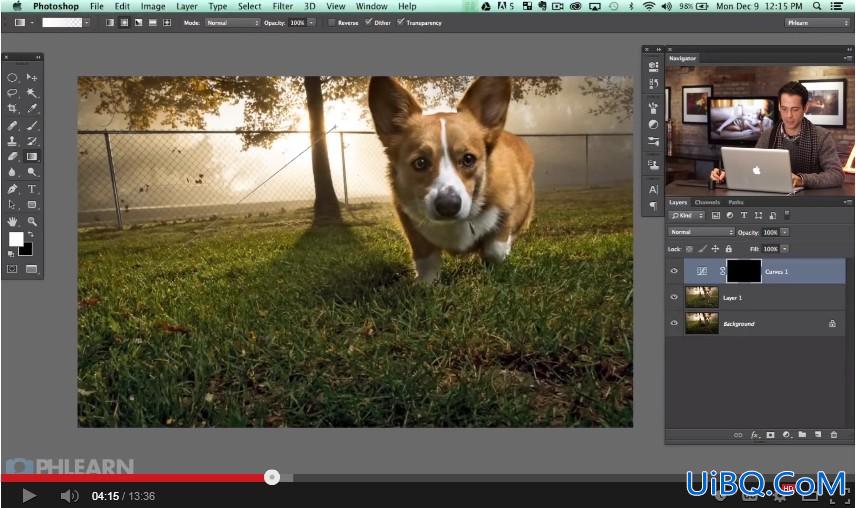The height and width of the screenshot is (508, 856).
Task: Toggle the Reverse gradient checkbox
Action: (x=331, y=22)
